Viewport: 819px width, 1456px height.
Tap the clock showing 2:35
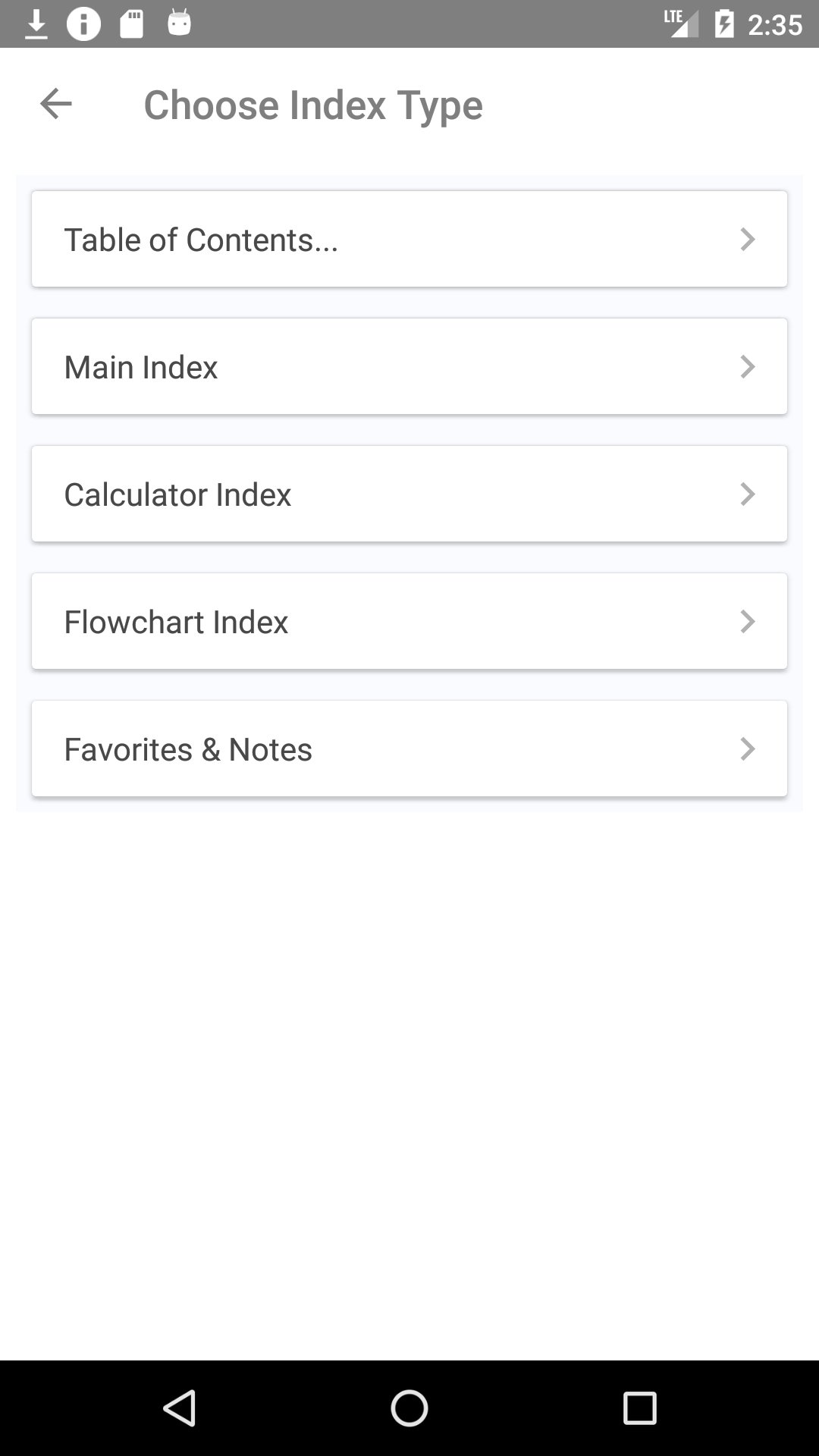774,25
